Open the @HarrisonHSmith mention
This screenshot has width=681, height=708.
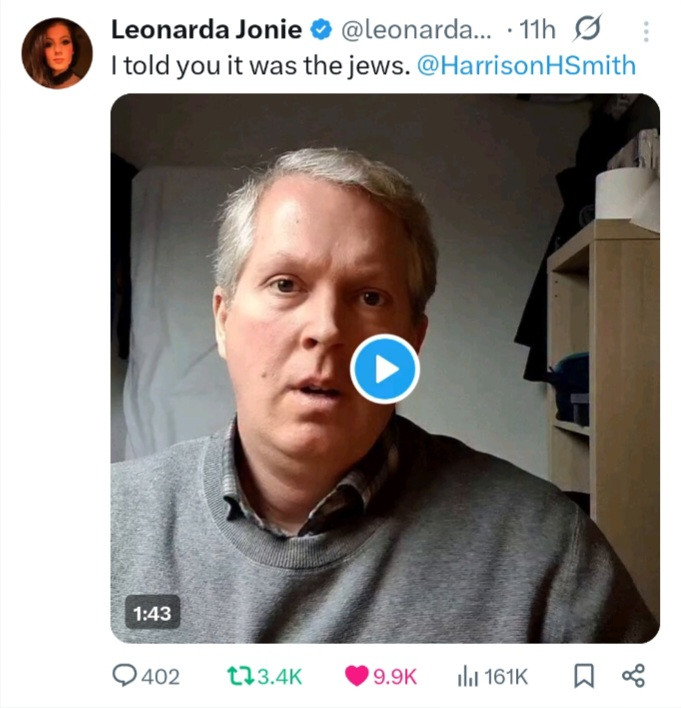pyautogui.click(x=524, y=67)
